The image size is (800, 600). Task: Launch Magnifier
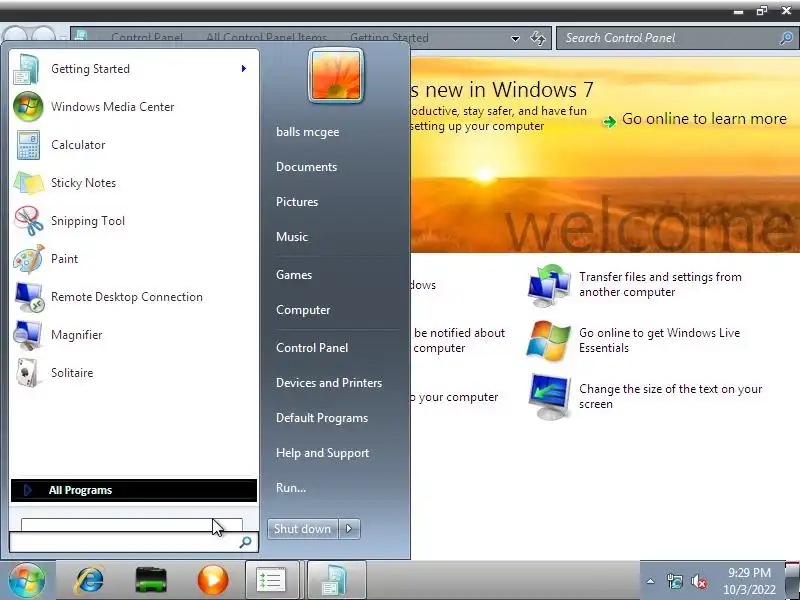point(134,335)
